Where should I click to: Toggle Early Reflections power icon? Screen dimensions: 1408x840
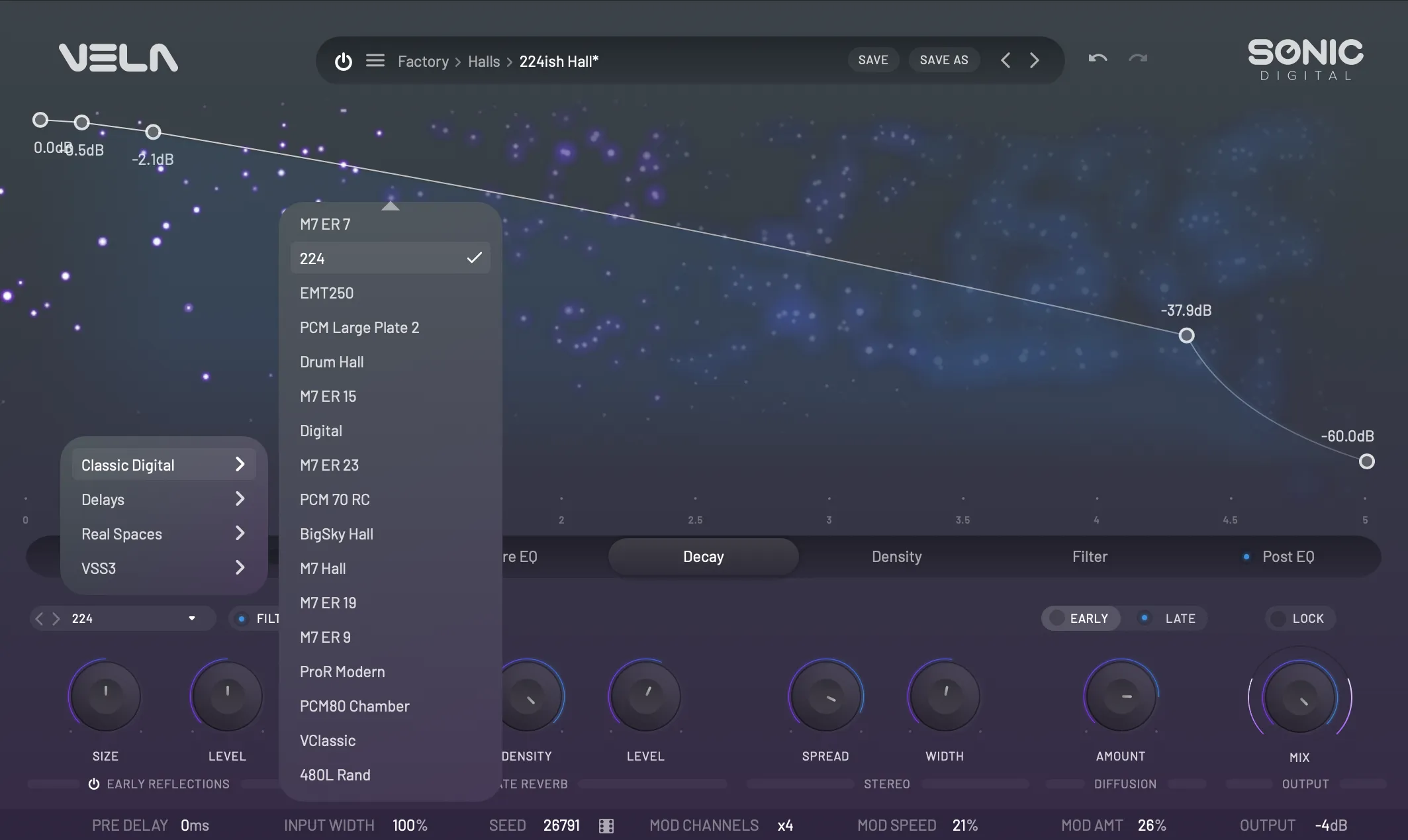pos(94,784)
